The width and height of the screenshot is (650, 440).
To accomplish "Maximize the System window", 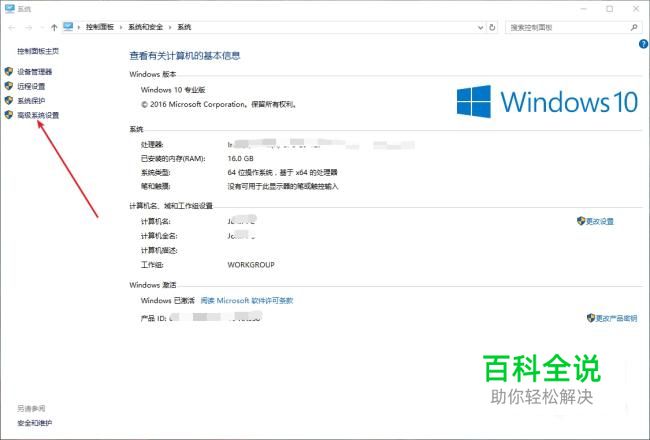I will pos(609,9).
